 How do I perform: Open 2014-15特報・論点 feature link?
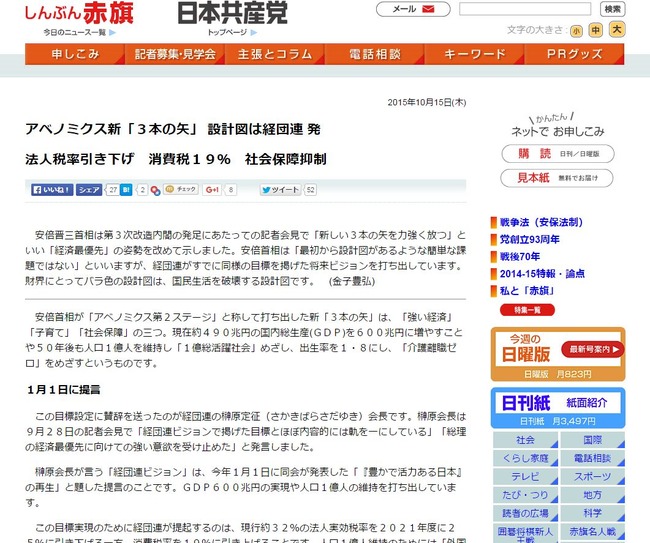[x=542, y=274]
